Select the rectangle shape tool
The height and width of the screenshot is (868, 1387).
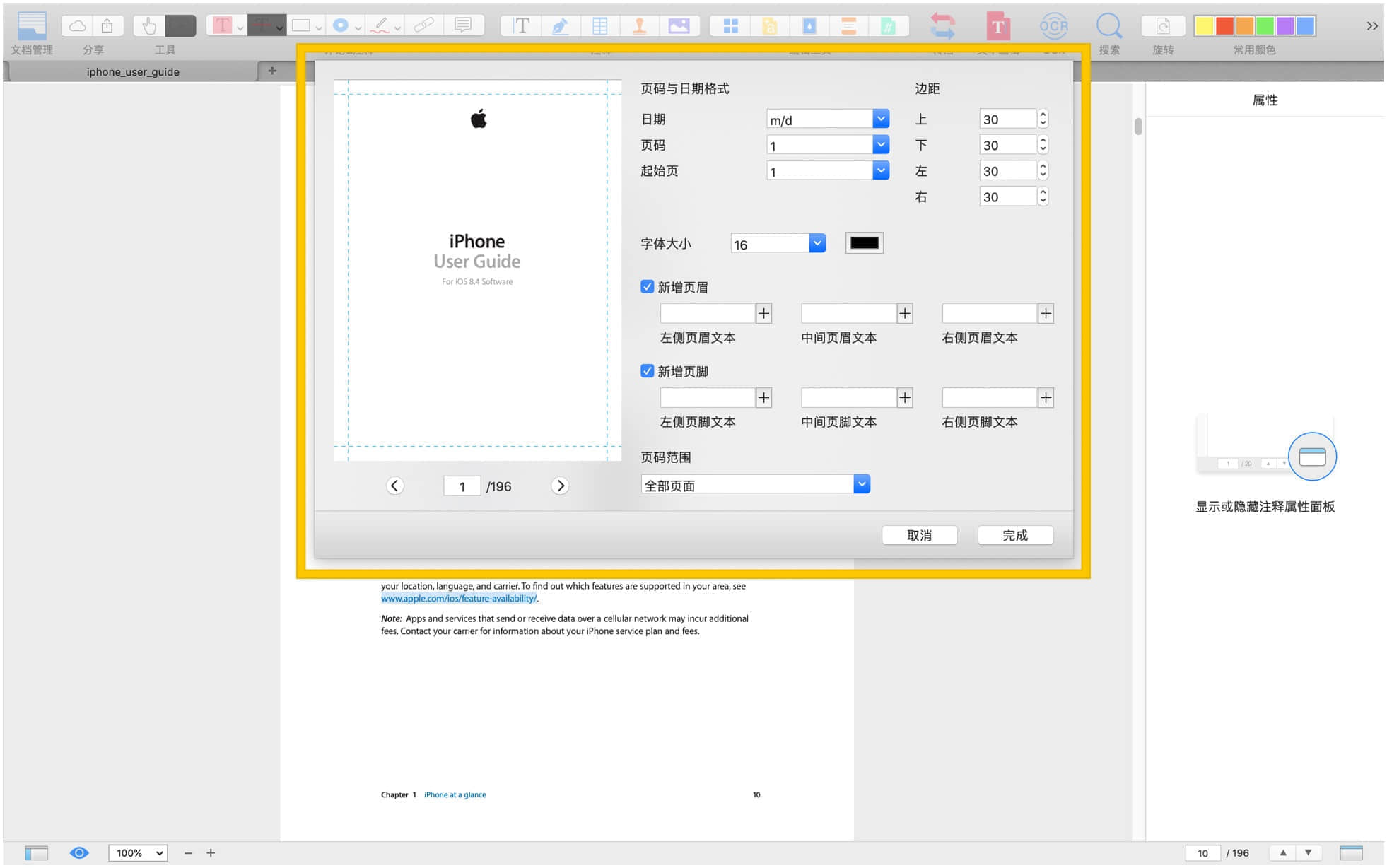[x=301, y=25]
